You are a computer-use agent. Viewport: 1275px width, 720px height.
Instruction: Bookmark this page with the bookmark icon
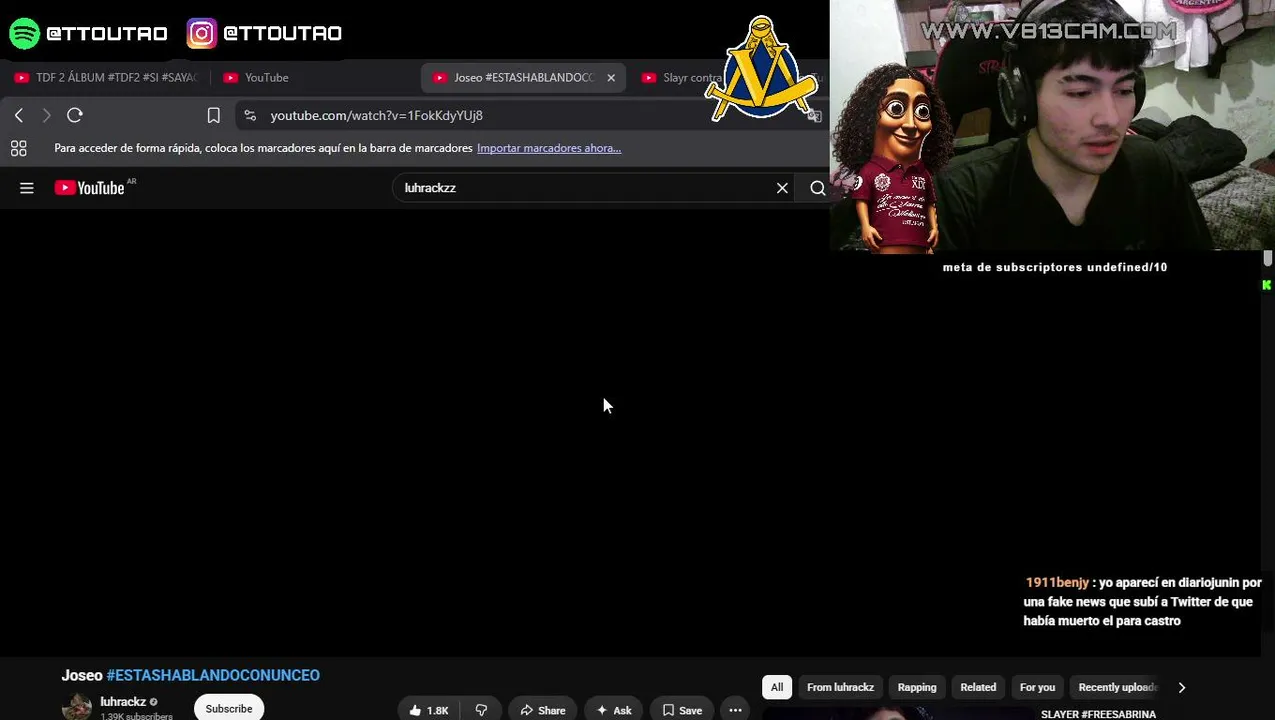pyautogui.click(x=213, y=116)
